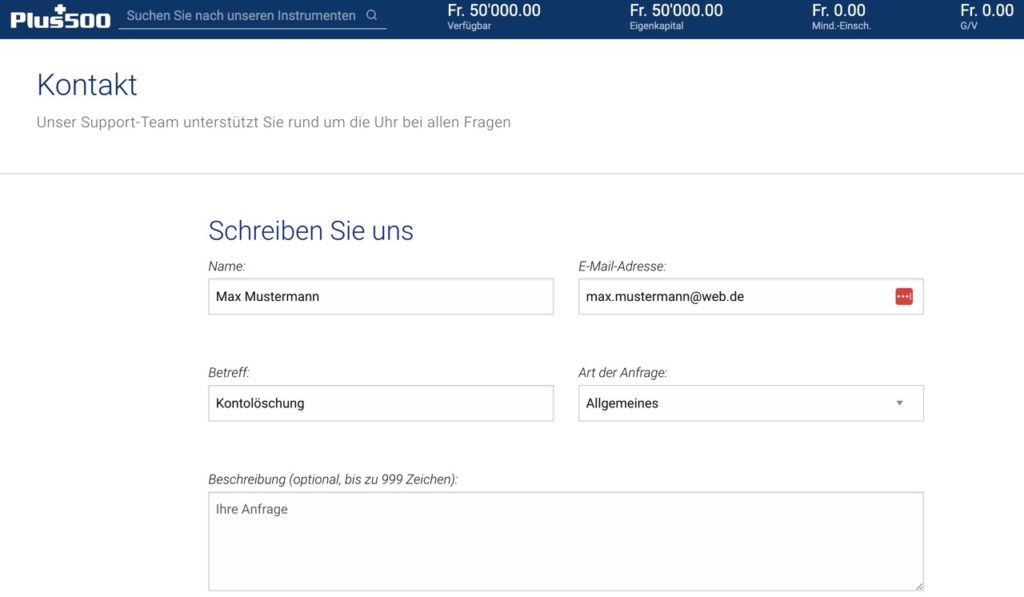Open the Art der Anfrage dropdown
Image resolution: width=1024 pixels, height=597 pixels.
click(x=751, y=403)
